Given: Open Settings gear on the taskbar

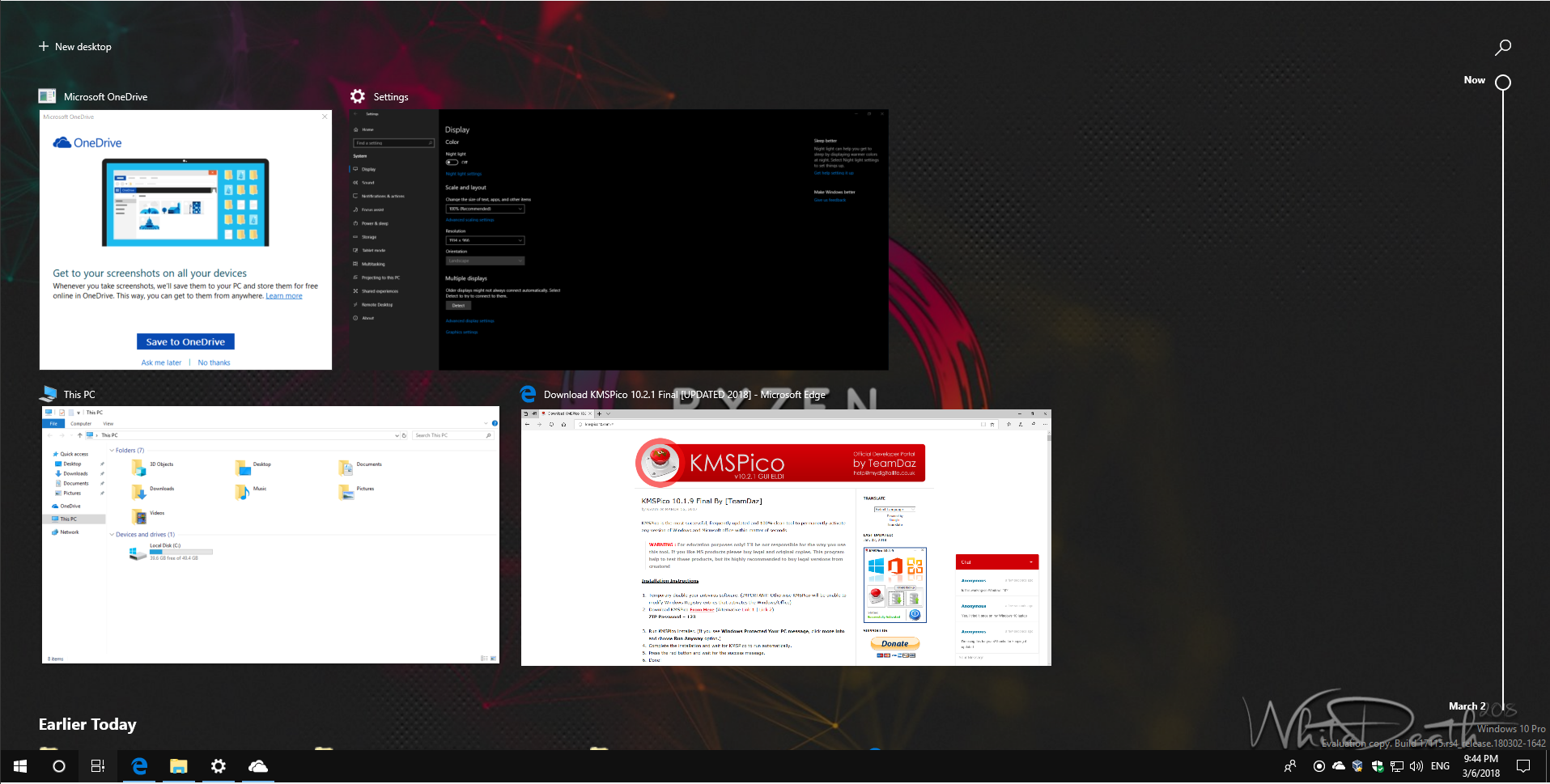Looking at the screenshot, I should click(x=219, y=766).
